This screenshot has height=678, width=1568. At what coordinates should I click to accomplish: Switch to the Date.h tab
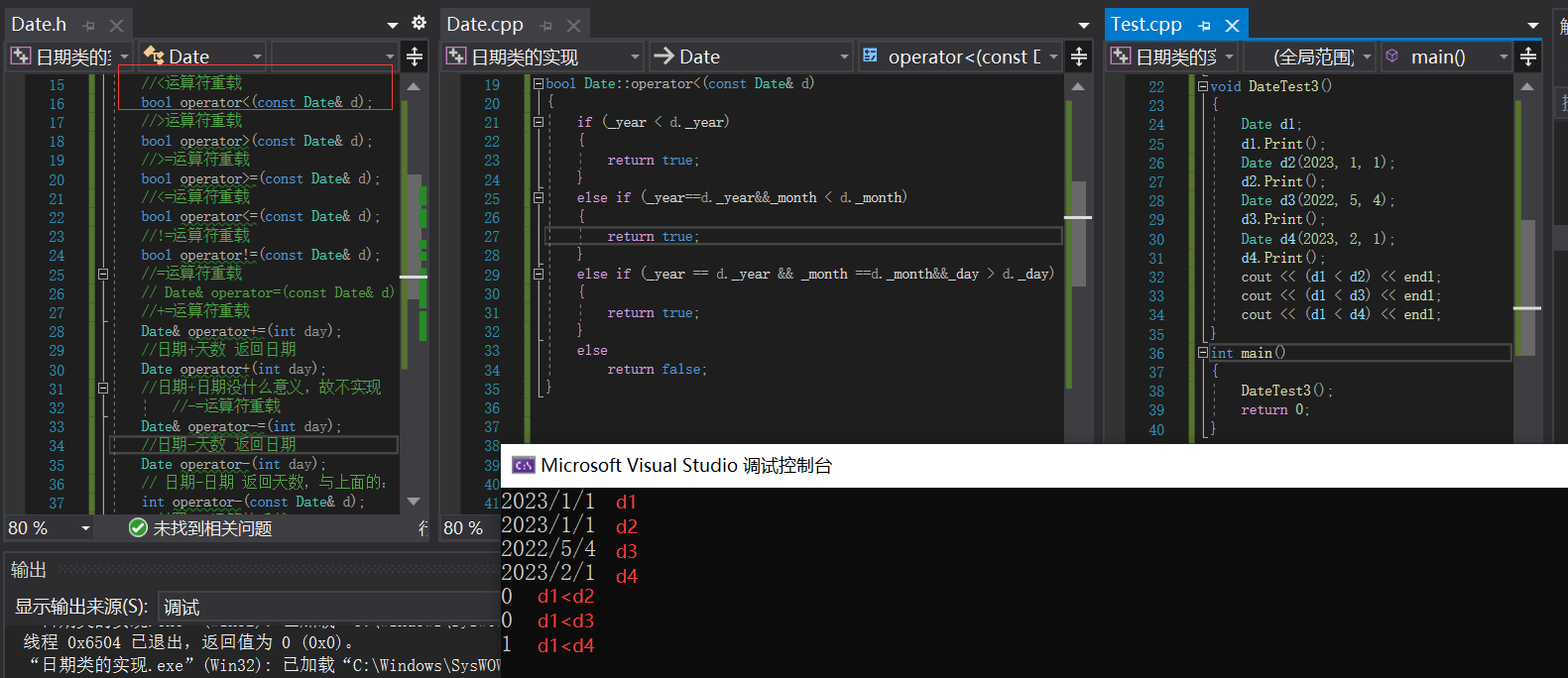click(x=39, y=25)
